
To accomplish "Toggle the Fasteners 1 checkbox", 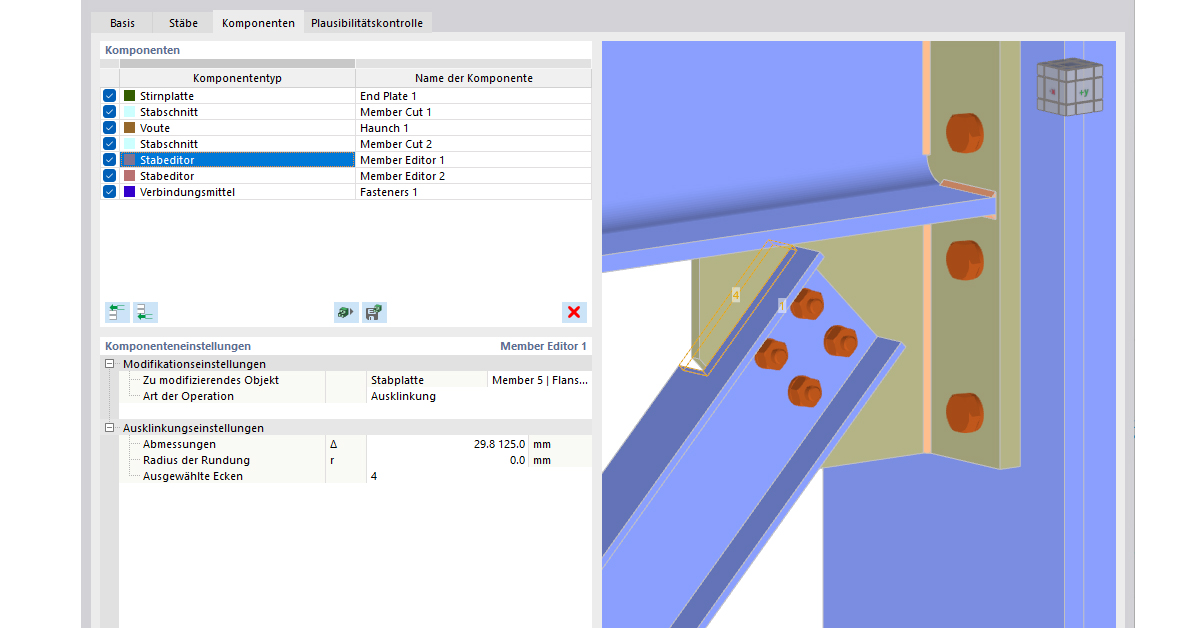I will point(110,192).
